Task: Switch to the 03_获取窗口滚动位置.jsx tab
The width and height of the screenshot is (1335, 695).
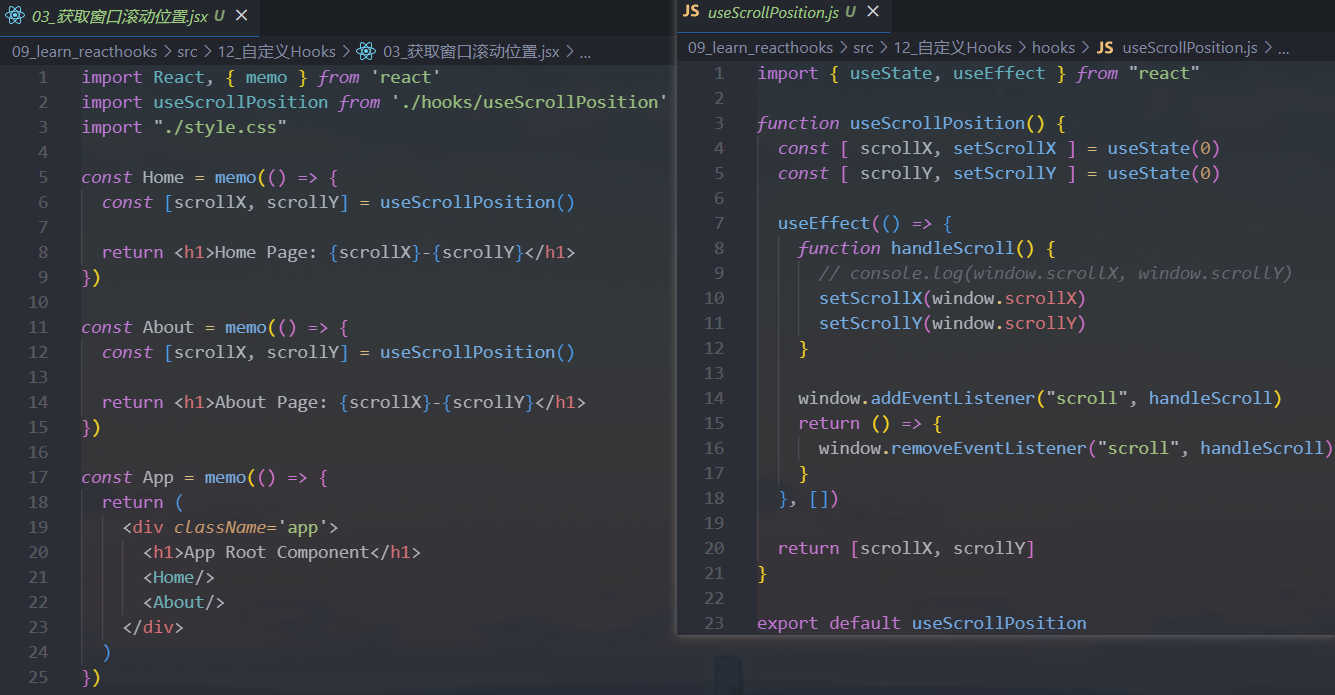Action: pos(129,17)
